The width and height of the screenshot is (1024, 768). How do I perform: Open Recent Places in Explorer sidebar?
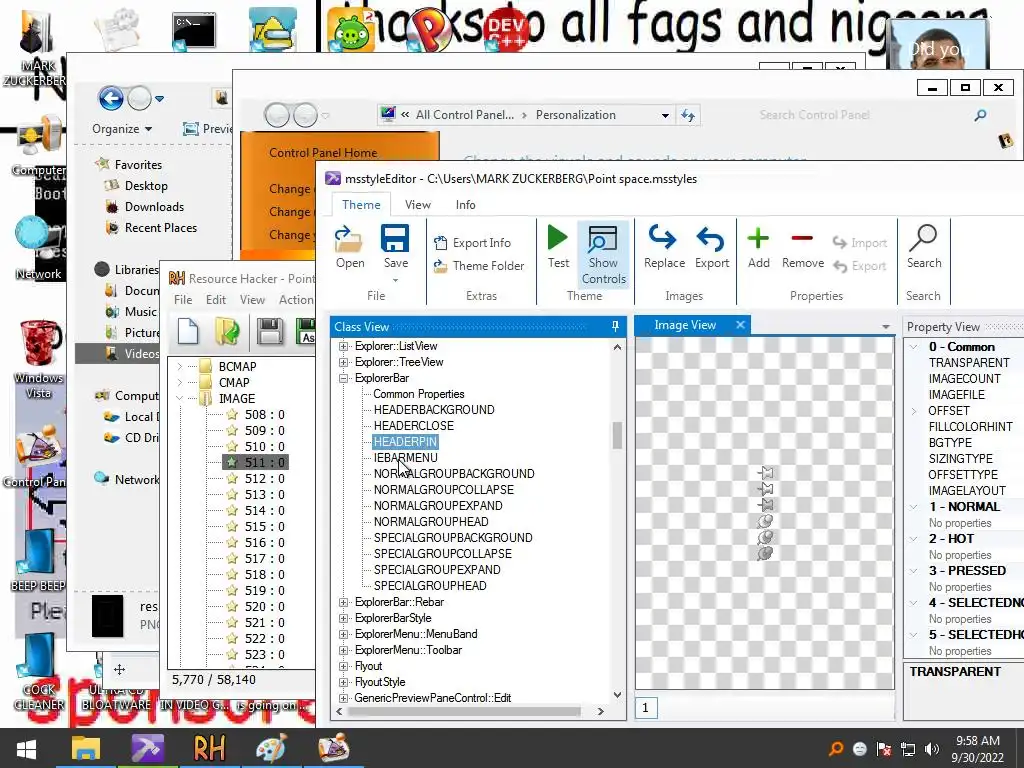[x=161, y=228]
